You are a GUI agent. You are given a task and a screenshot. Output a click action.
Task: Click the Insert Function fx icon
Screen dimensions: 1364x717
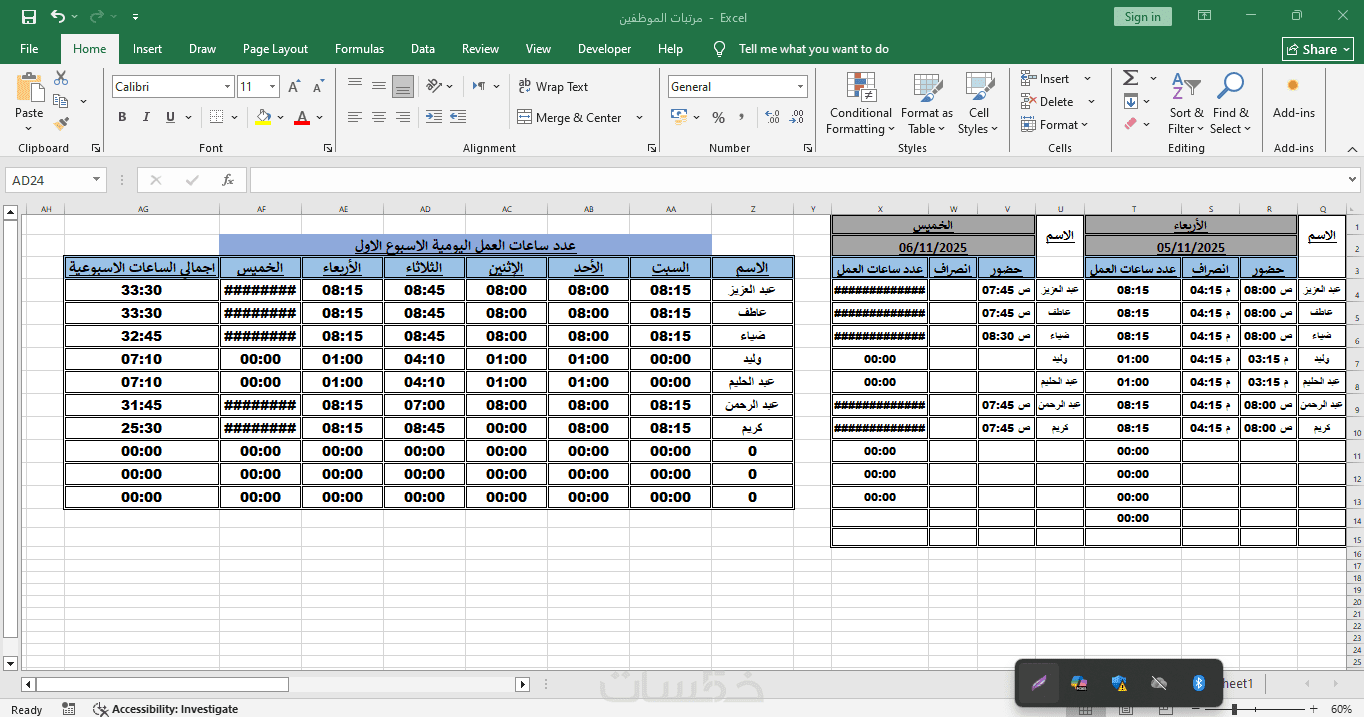[x=228, y=180]
